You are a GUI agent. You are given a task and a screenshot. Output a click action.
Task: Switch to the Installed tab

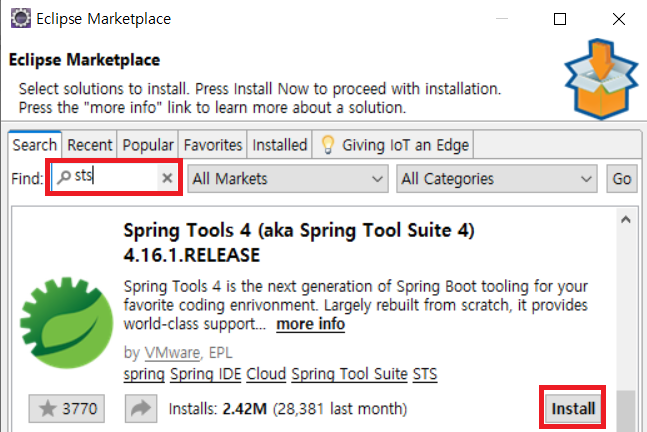point(280,145)
